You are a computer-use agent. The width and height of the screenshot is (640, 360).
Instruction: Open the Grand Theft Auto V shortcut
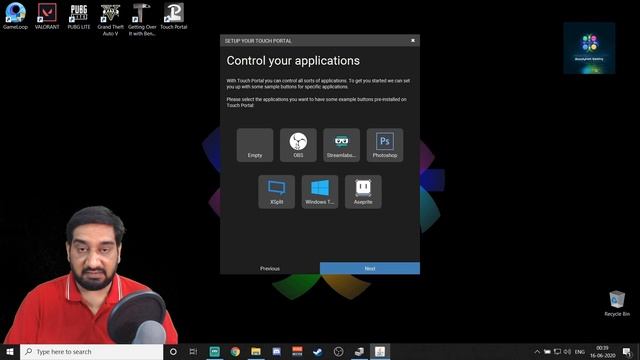pyautogui.click(x=110, y=20)
